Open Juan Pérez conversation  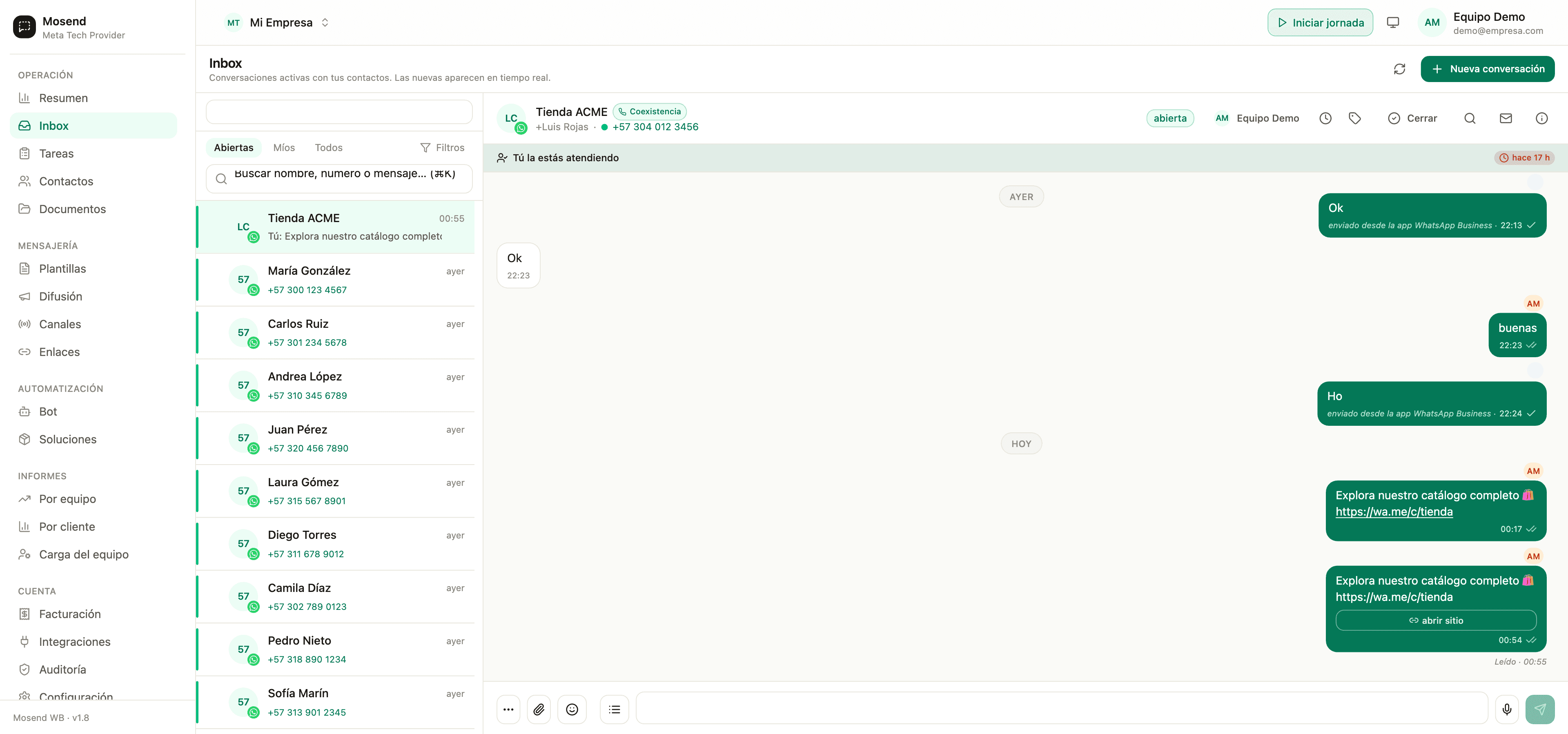tap(336, 438)
